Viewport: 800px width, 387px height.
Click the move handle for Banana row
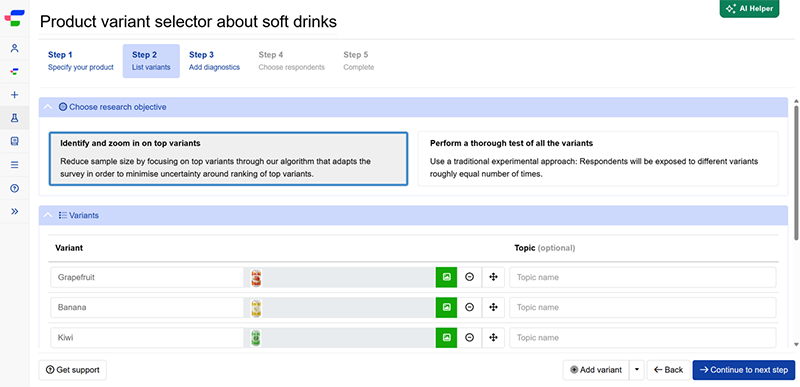point(493,307)
